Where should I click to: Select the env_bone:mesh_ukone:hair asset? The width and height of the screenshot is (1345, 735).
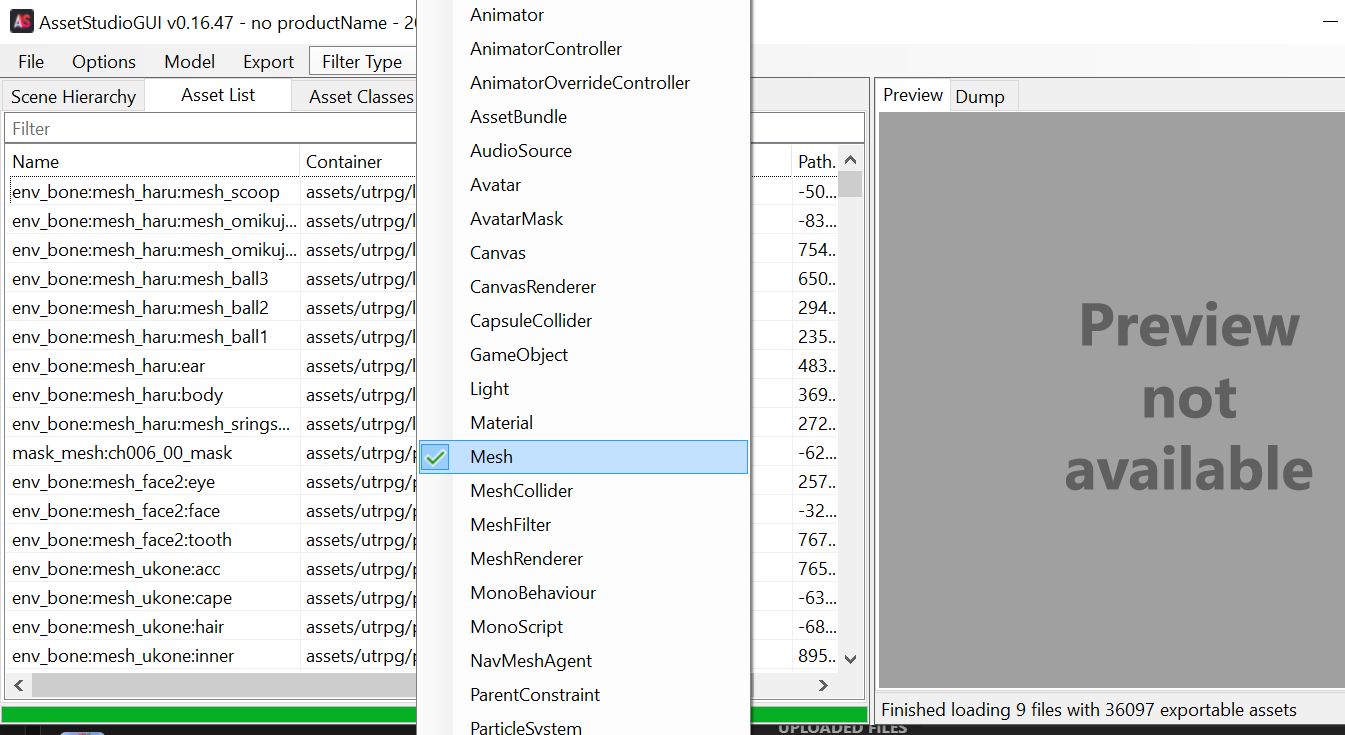click(x=118, y=627)
